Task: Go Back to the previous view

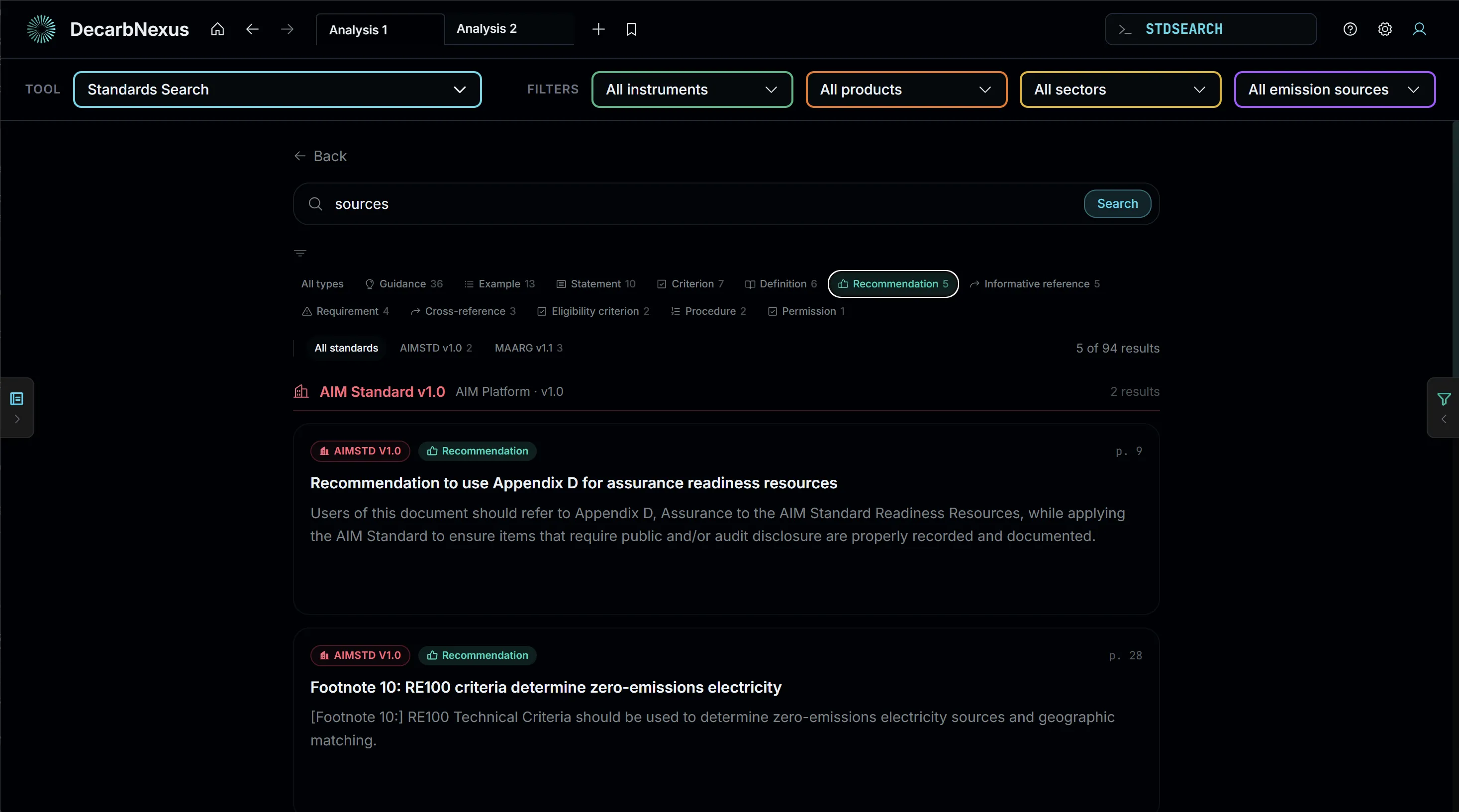Action: (x=320, y=156)
